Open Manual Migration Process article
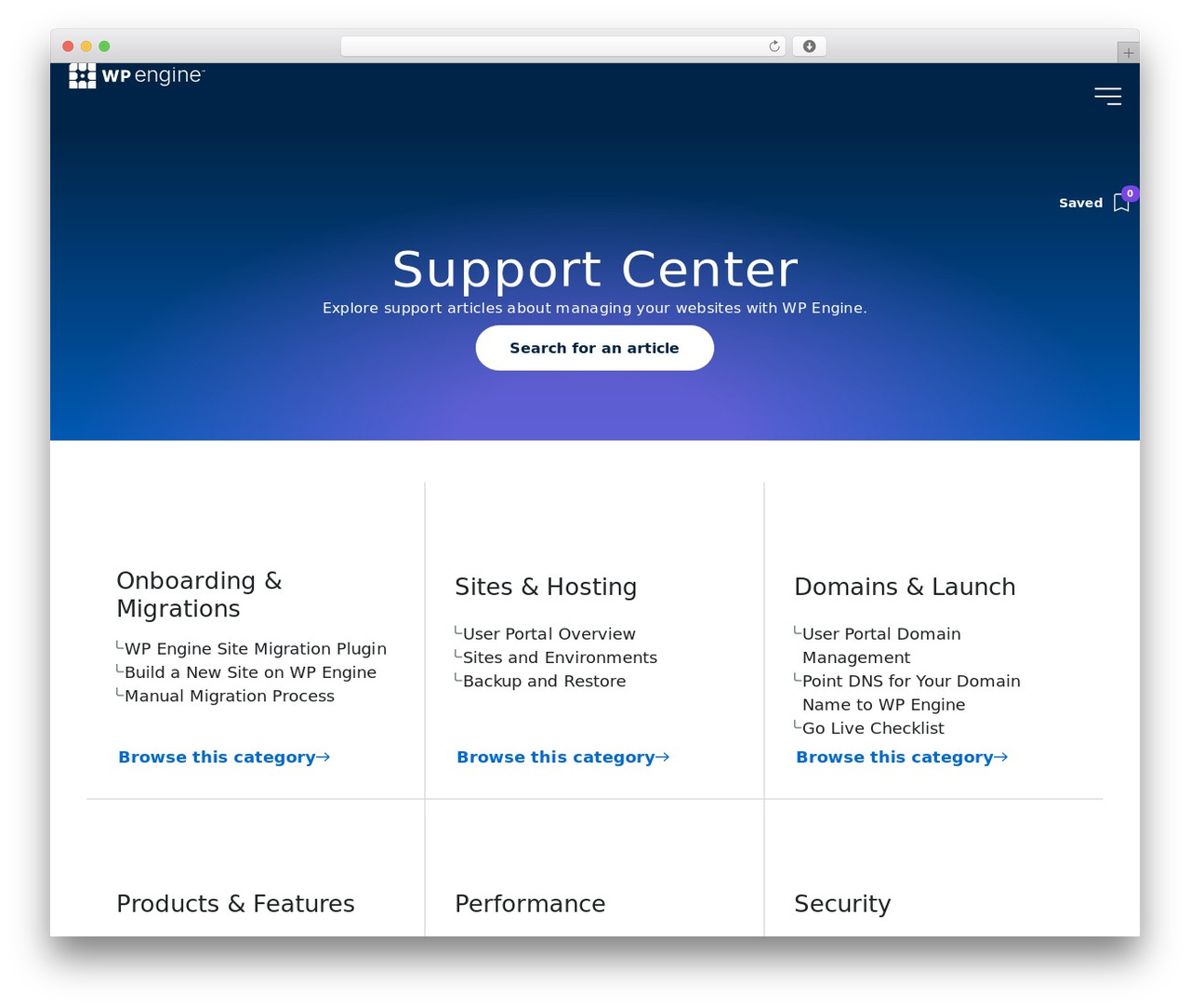The image size is (1190, 1008). (x=230, y=696)
